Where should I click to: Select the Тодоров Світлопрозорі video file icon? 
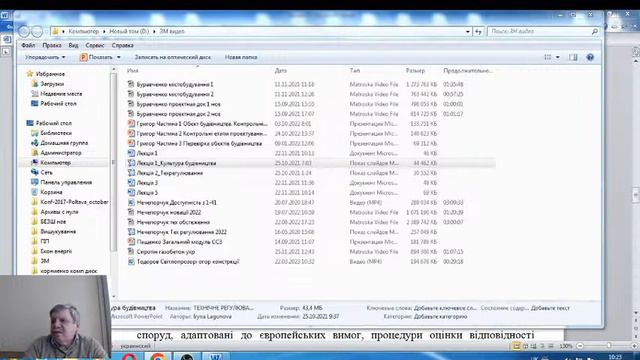point(131,261)
